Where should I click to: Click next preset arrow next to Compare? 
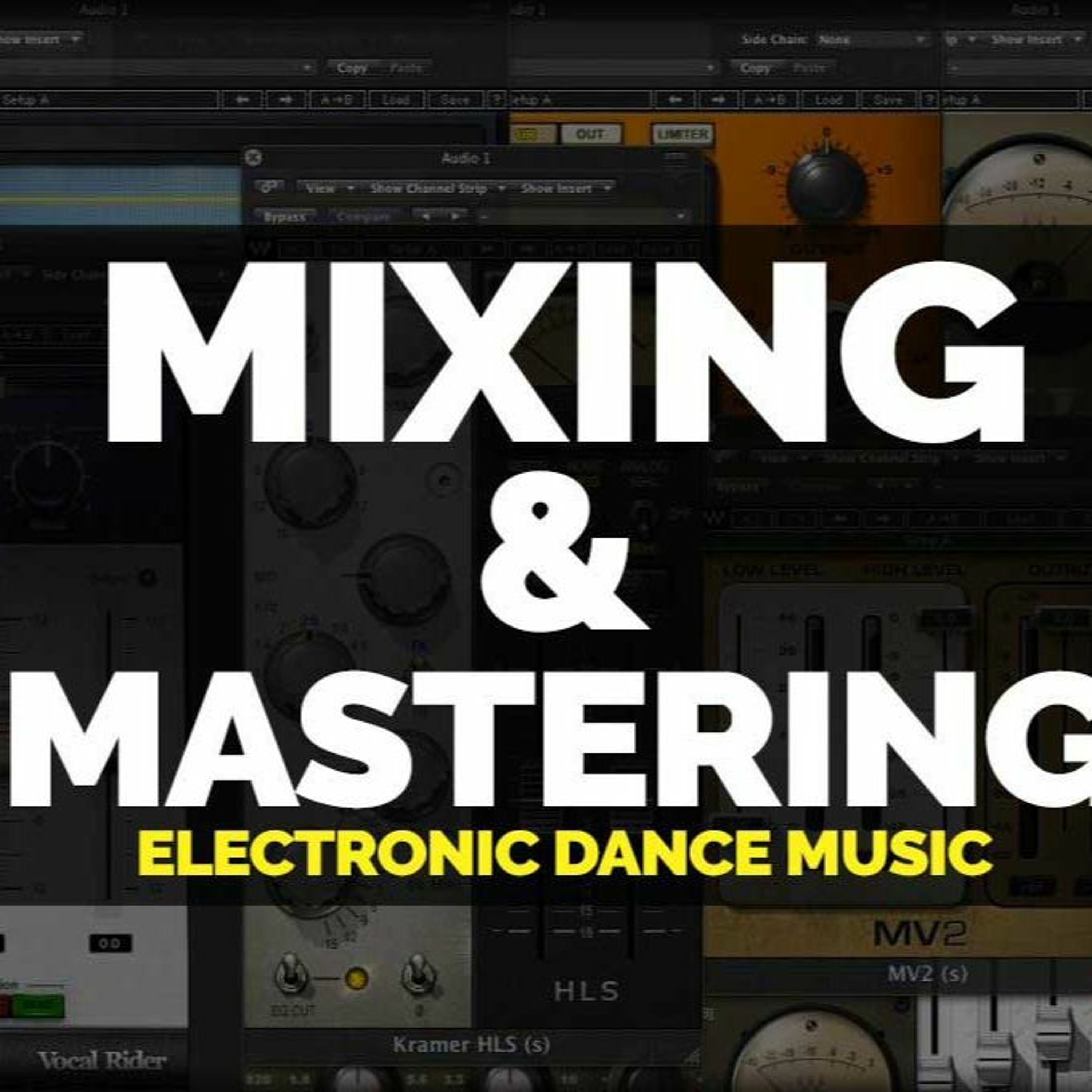(x=456, y=217)
